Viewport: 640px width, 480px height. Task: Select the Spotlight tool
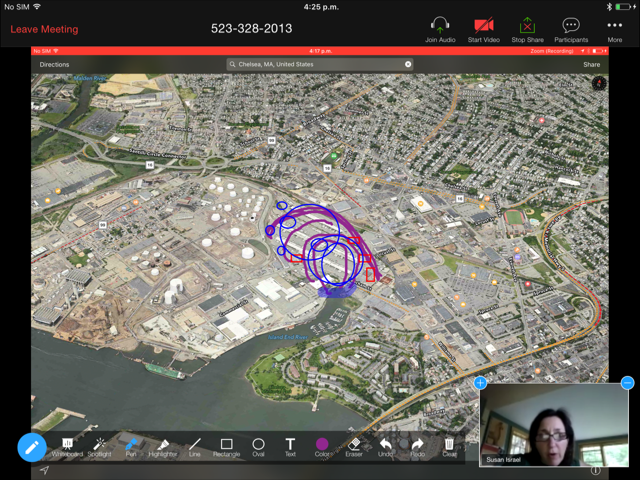(x=99, y=447)
